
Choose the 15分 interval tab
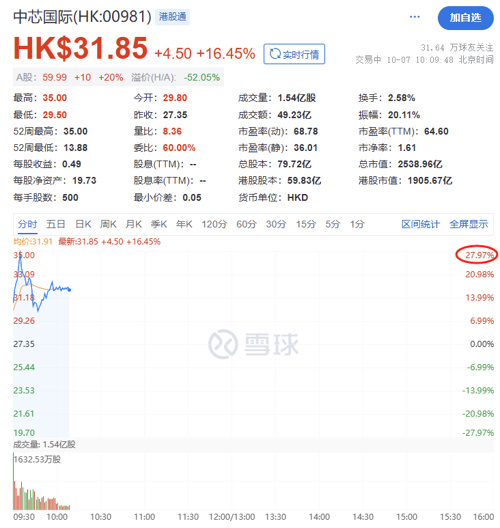[306, 224]
